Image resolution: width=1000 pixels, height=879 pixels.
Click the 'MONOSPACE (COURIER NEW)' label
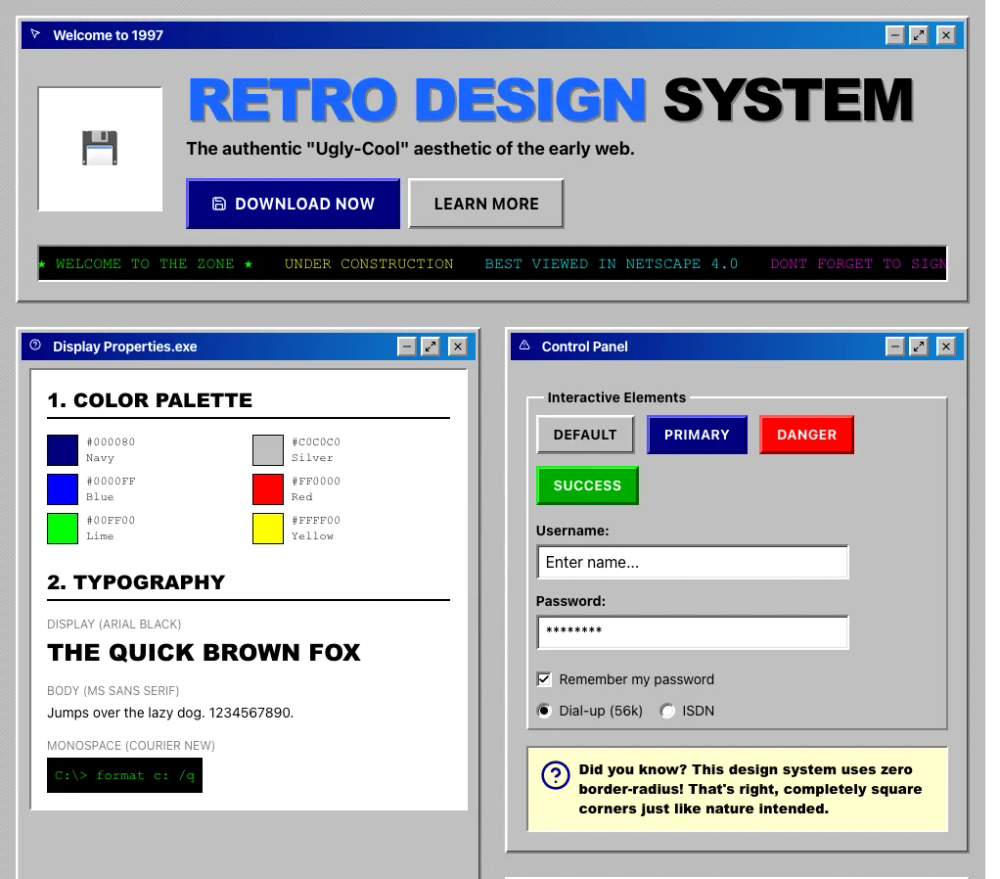[131, 745]
